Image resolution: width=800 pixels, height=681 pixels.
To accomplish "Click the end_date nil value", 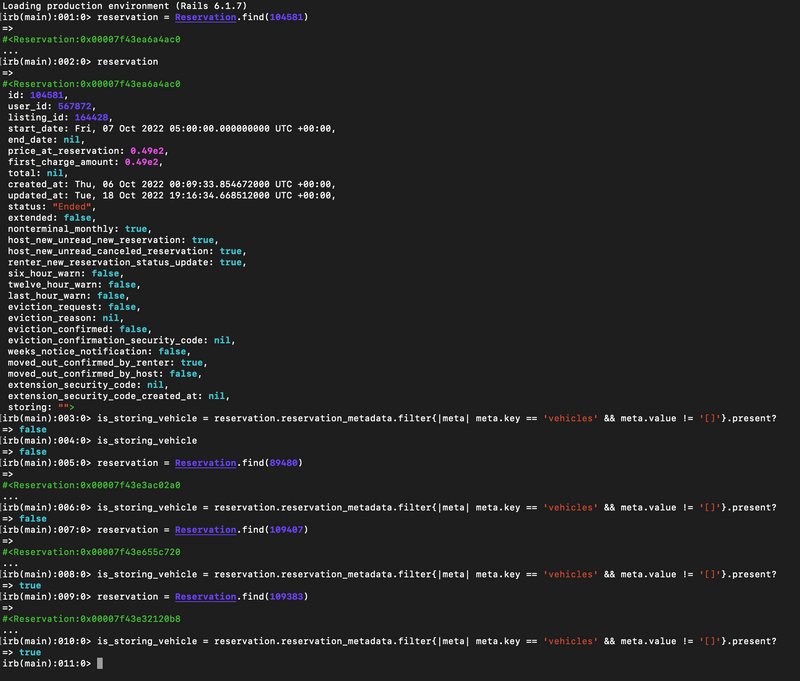I will (71, 140).
